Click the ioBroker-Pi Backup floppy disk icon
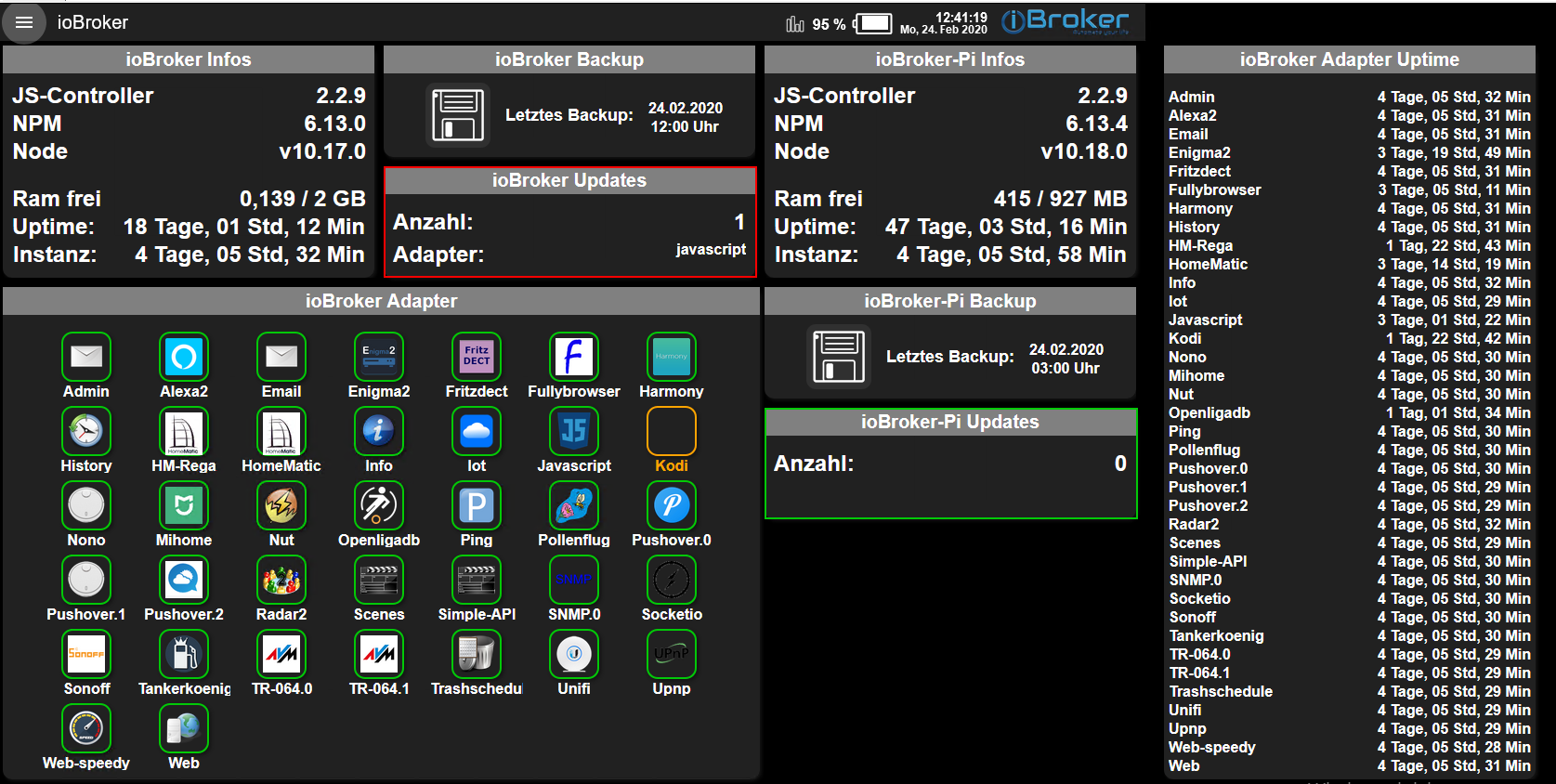The image size is (1556, 784). pos(839,356)
